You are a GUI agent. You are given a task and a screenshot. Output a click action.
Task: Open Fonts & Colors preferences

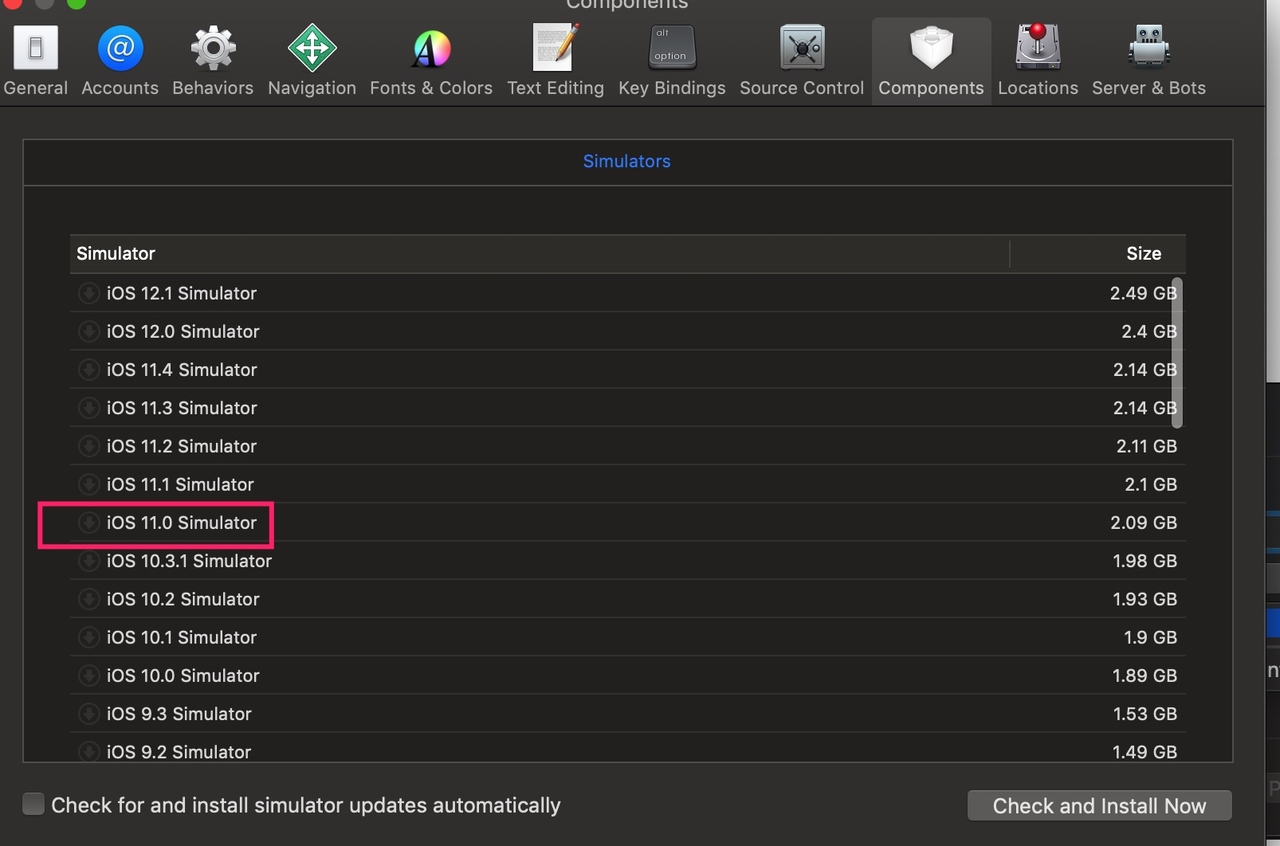point(431,60)
